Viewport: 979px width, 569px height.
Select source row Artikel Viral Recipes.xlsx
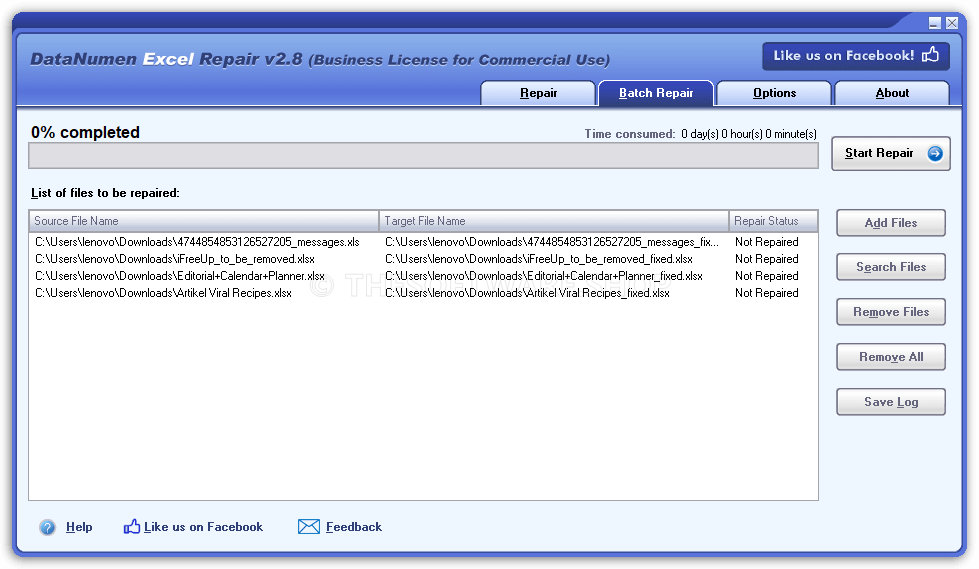click(164, 293)
